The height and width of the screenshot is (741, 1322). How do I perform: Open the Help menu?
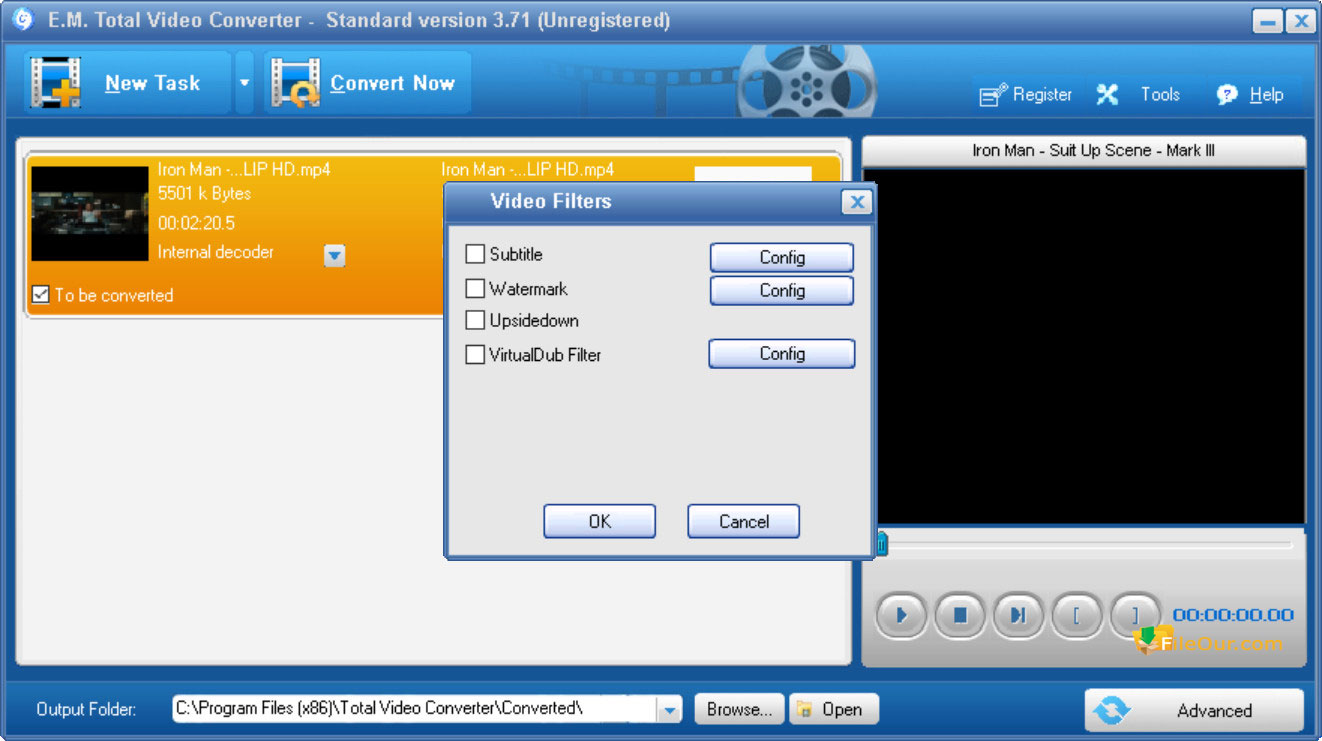pyautogui.click(x=1266, y=94)
